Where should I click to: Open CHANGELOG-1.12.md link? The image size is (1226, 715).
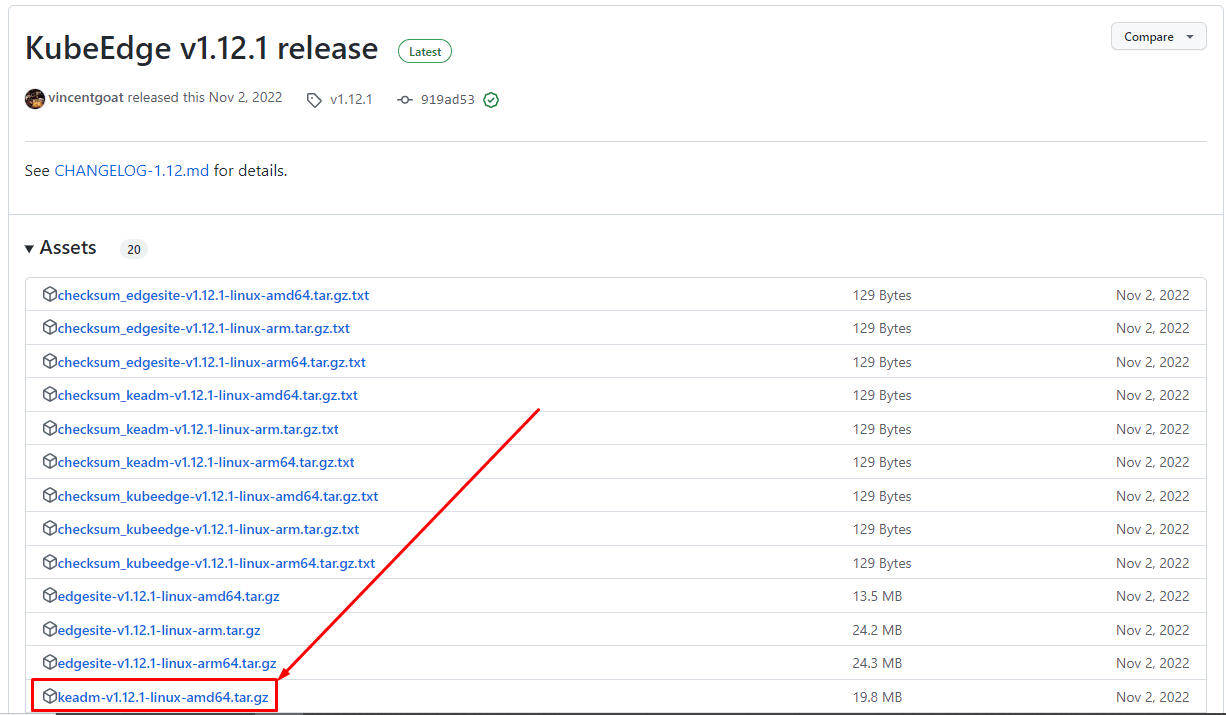[x=132, y=171]
